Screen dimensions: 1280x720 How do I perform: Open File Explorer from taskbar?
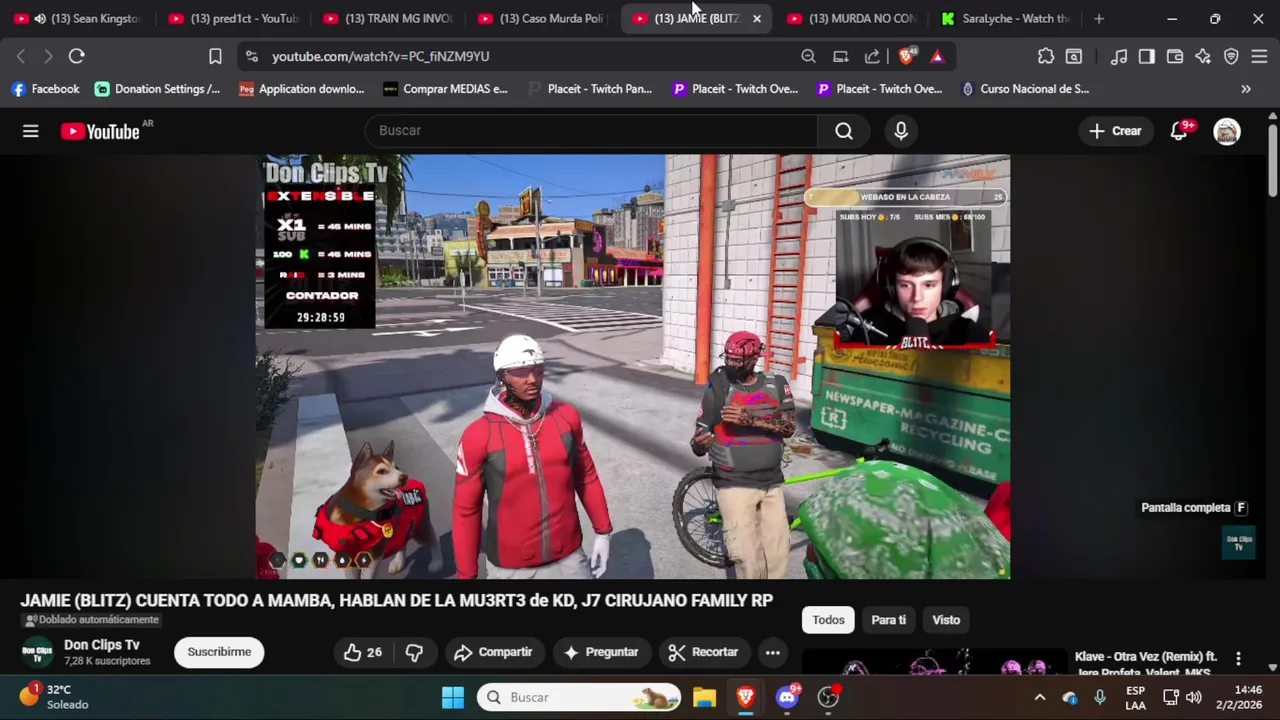[x=704, y=697]
